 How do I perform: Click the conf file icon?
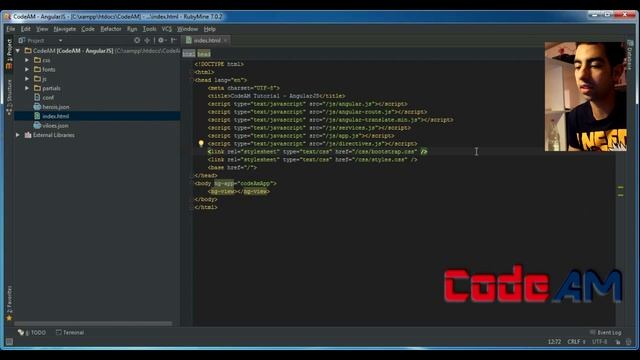click(37, 98)
